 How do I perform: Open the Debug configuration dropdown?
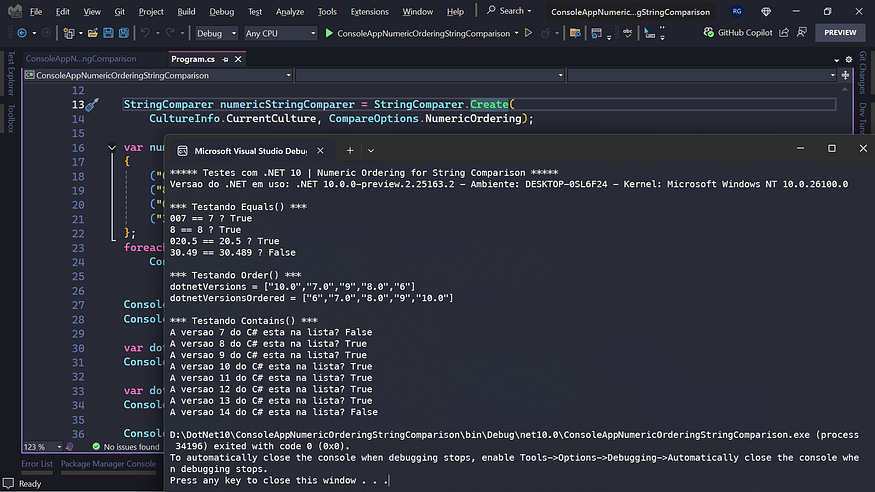(217, 33)
